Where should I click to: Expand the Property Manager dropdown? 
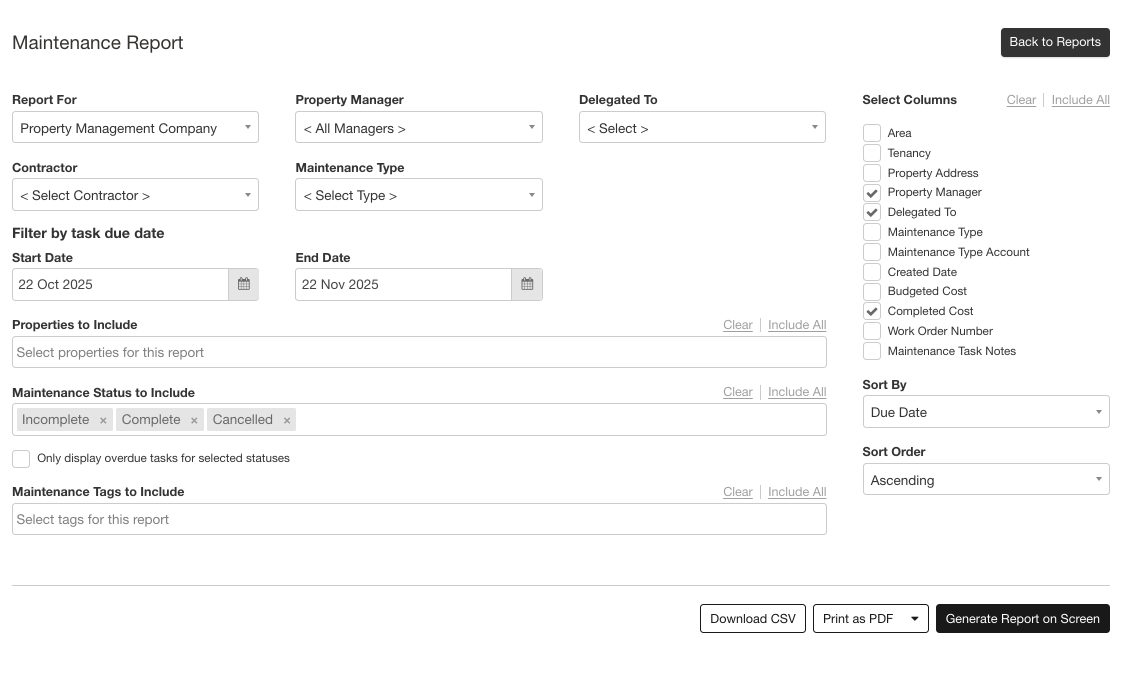click(x=418, y=128)
